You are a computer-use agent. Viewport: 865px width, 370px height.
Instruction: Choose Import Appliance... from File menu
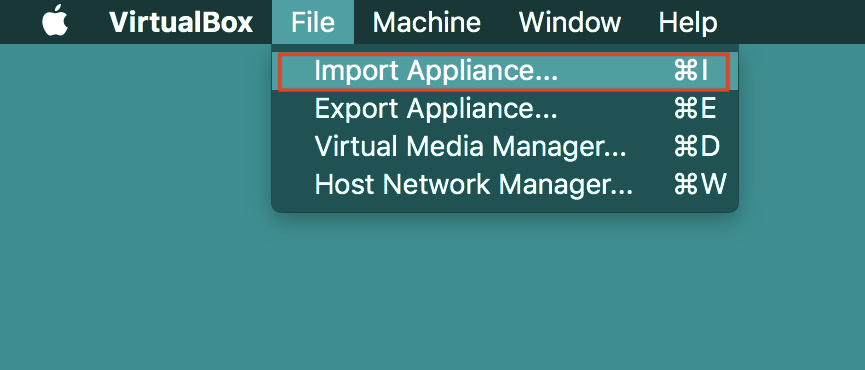tap(504, 72)
